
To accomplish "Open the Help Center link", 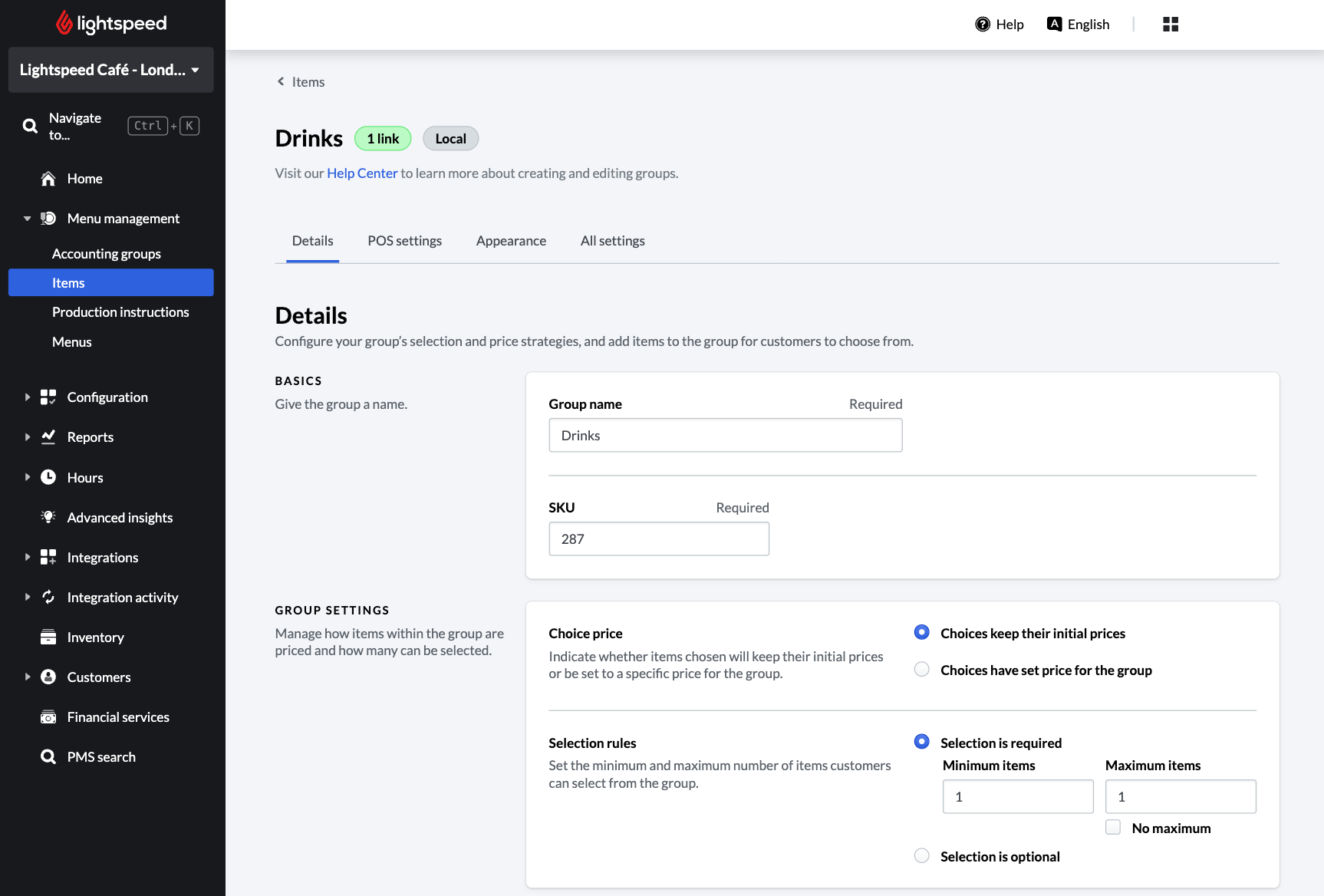I will [x=362, y=173].
